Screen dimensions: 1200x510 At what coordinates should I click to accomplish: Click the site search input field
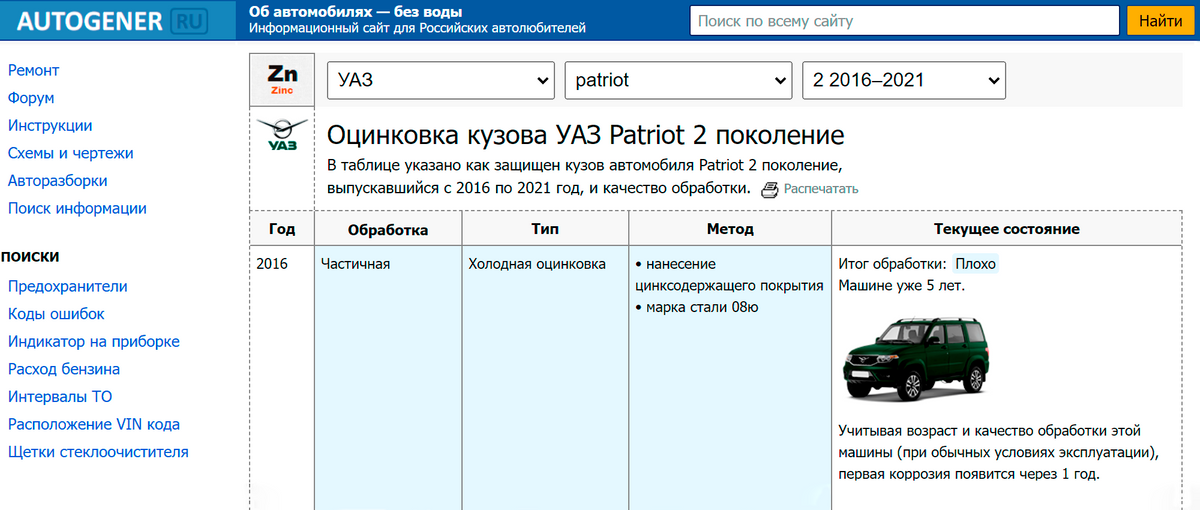tap(904, 21)
